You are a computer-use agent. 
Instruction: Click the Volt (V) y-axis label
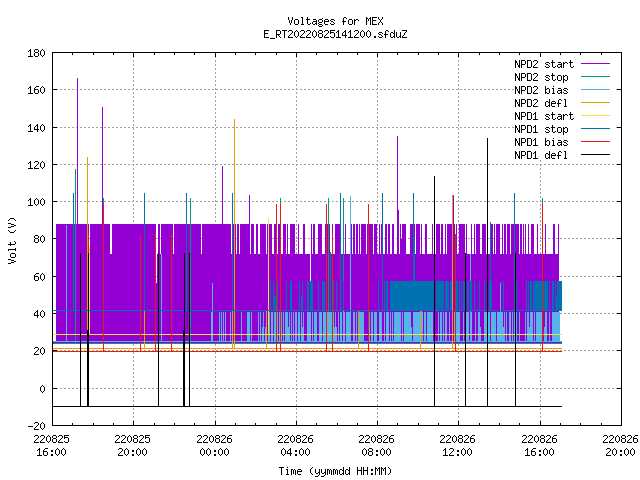13,240
